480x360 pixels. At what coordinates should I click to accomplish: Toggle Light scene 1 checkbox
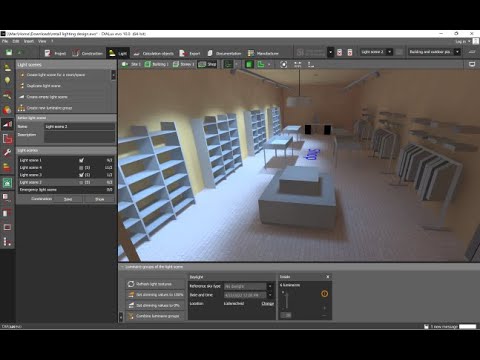click(x=81, y=160)
